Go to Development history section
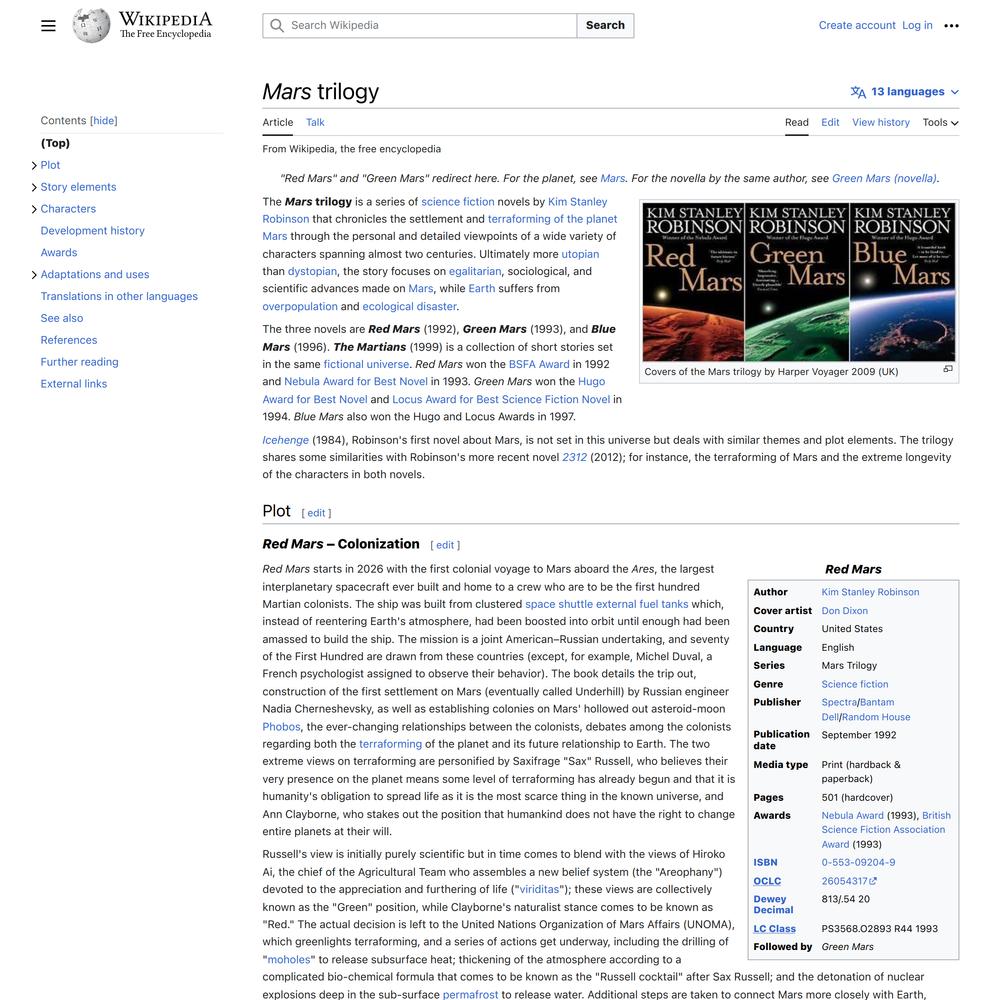 pyautogui.click(x=92, y=231)
